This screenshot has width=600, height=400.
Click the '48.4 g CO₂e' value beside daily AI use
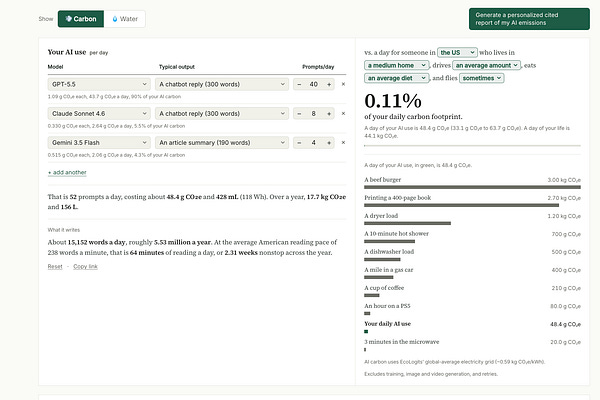566,324
